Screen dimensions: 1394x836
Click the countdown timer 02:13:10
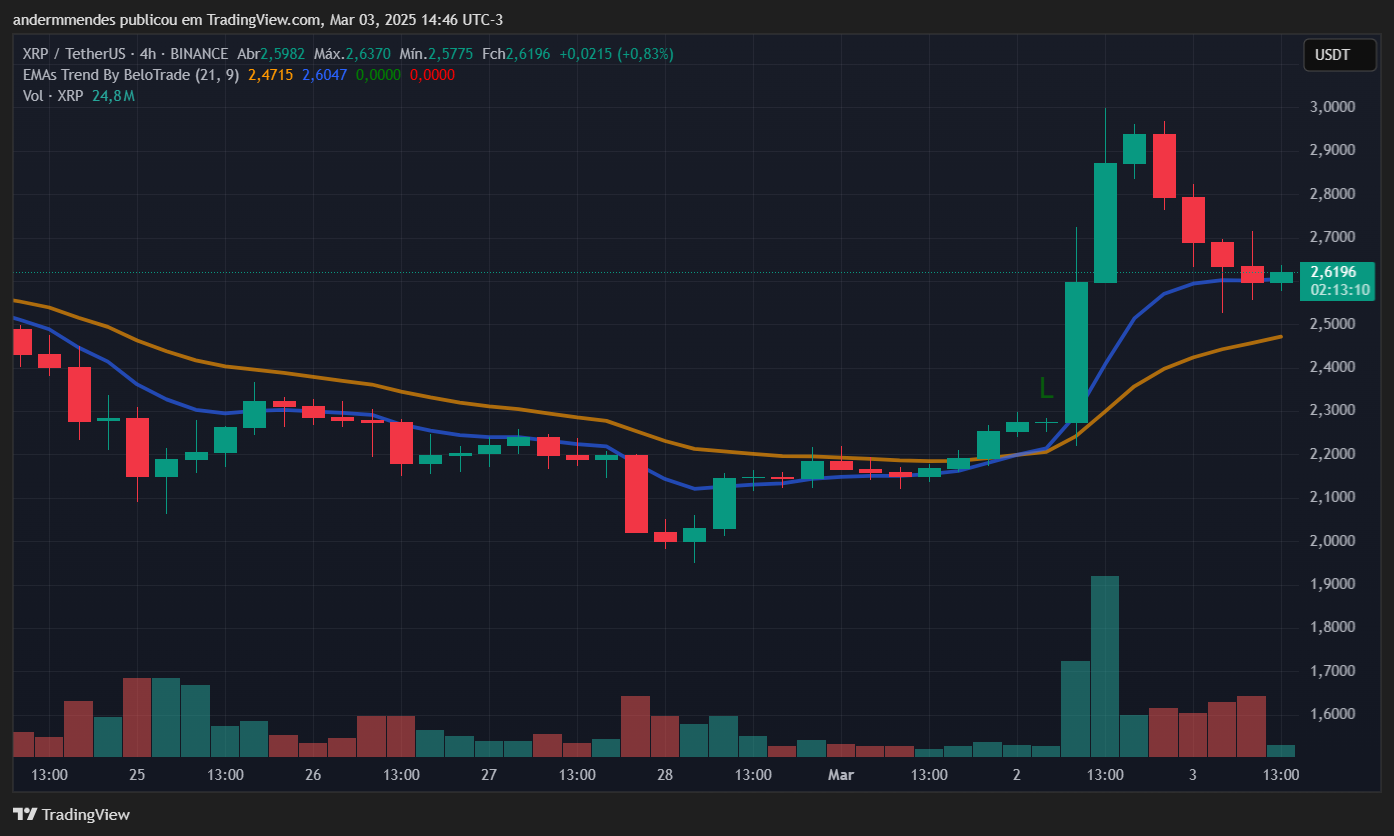(1339, 290)
